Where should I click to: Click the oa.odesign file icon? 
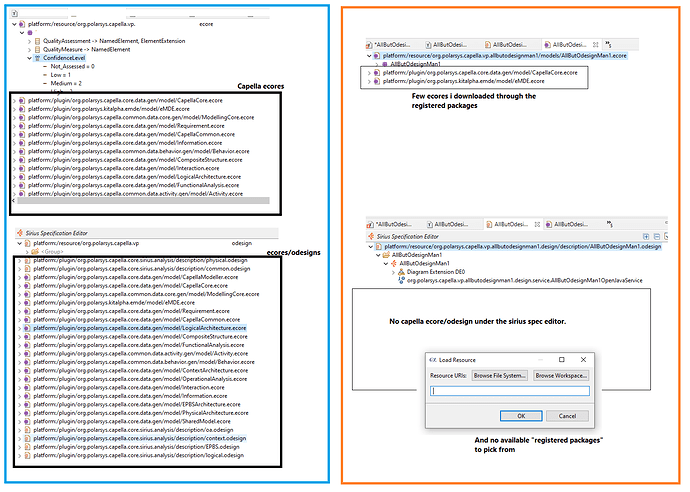[27, 430]
